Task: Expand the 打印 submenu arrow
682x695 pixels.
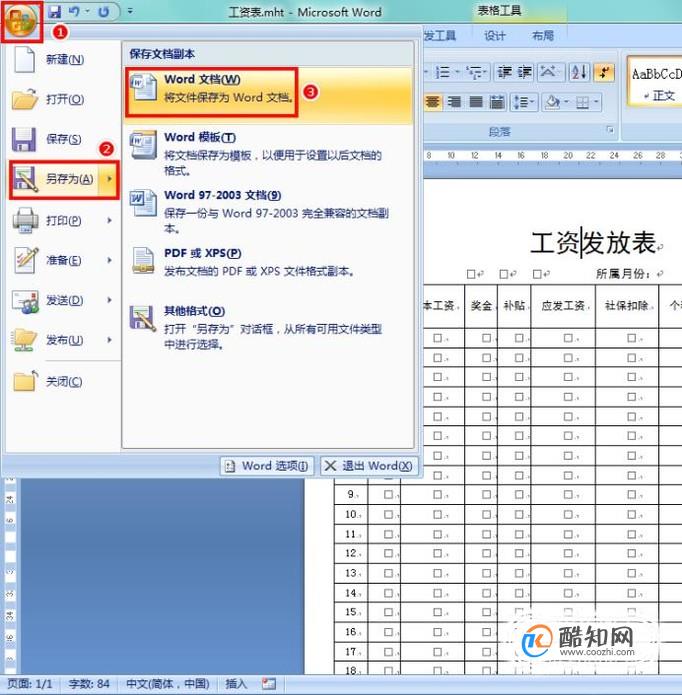Action: pyautogui.click(x=109, y=220)
